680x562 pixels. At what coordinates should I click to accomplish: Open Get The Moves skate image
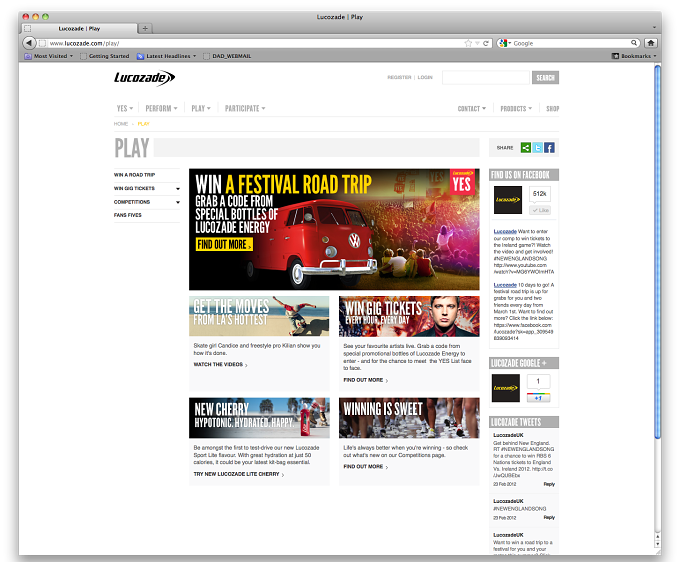(259, 316)
